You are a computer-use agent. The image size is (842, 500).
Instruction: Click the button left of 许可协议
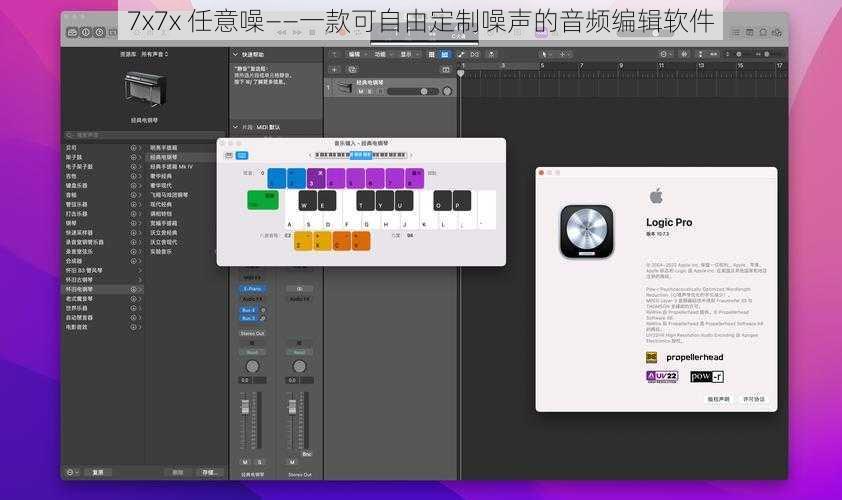coord(718,399)
